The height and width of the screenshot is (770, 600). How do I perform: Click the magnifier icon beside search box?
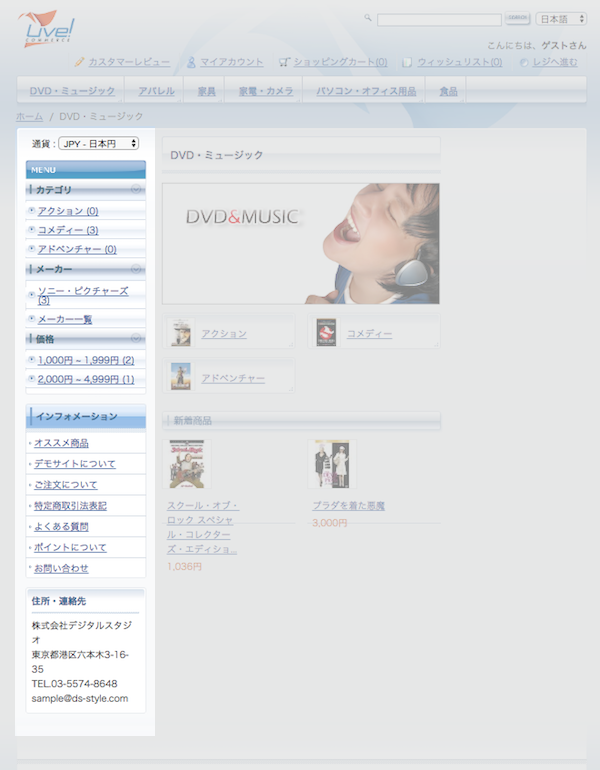[368, 18]
